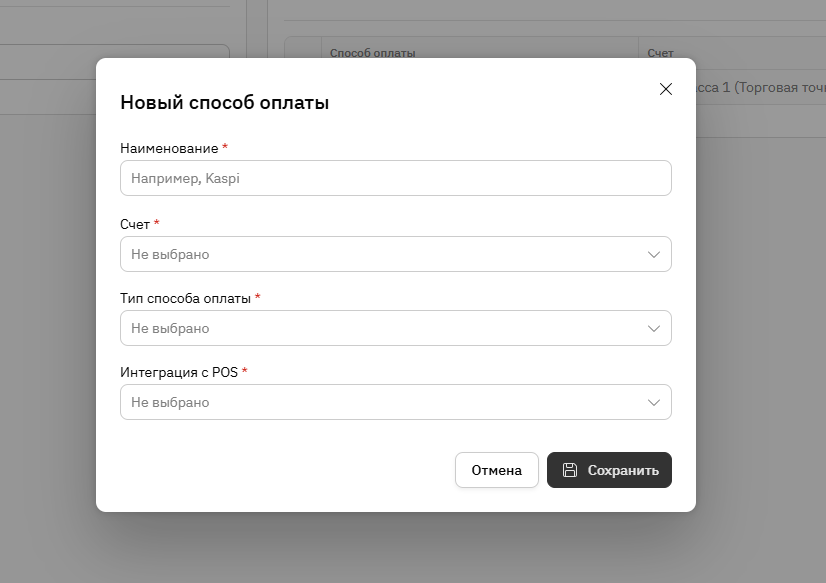Click the Способ оплаты column header
826x583 pixels.
pos(372,52)
